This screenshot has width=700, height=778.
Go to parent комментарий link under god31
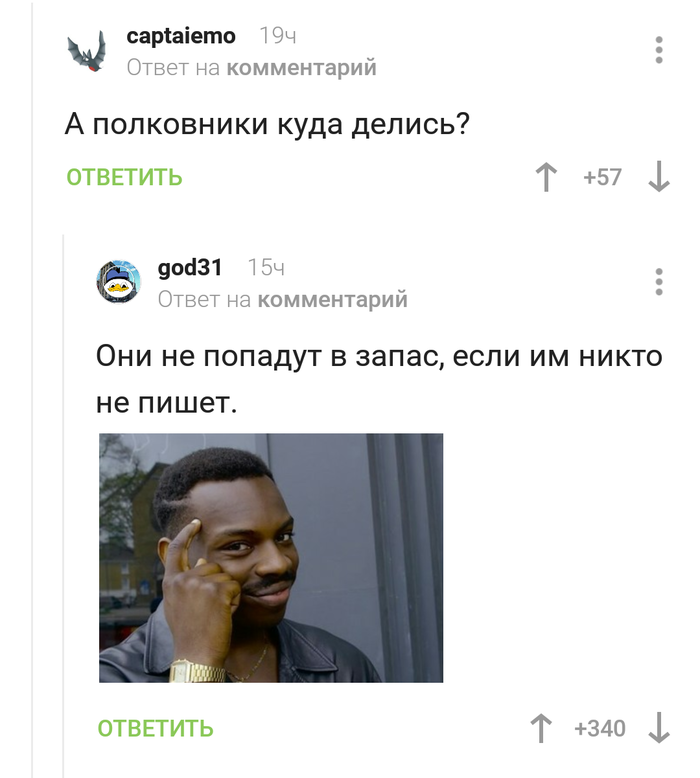(333, 300)
